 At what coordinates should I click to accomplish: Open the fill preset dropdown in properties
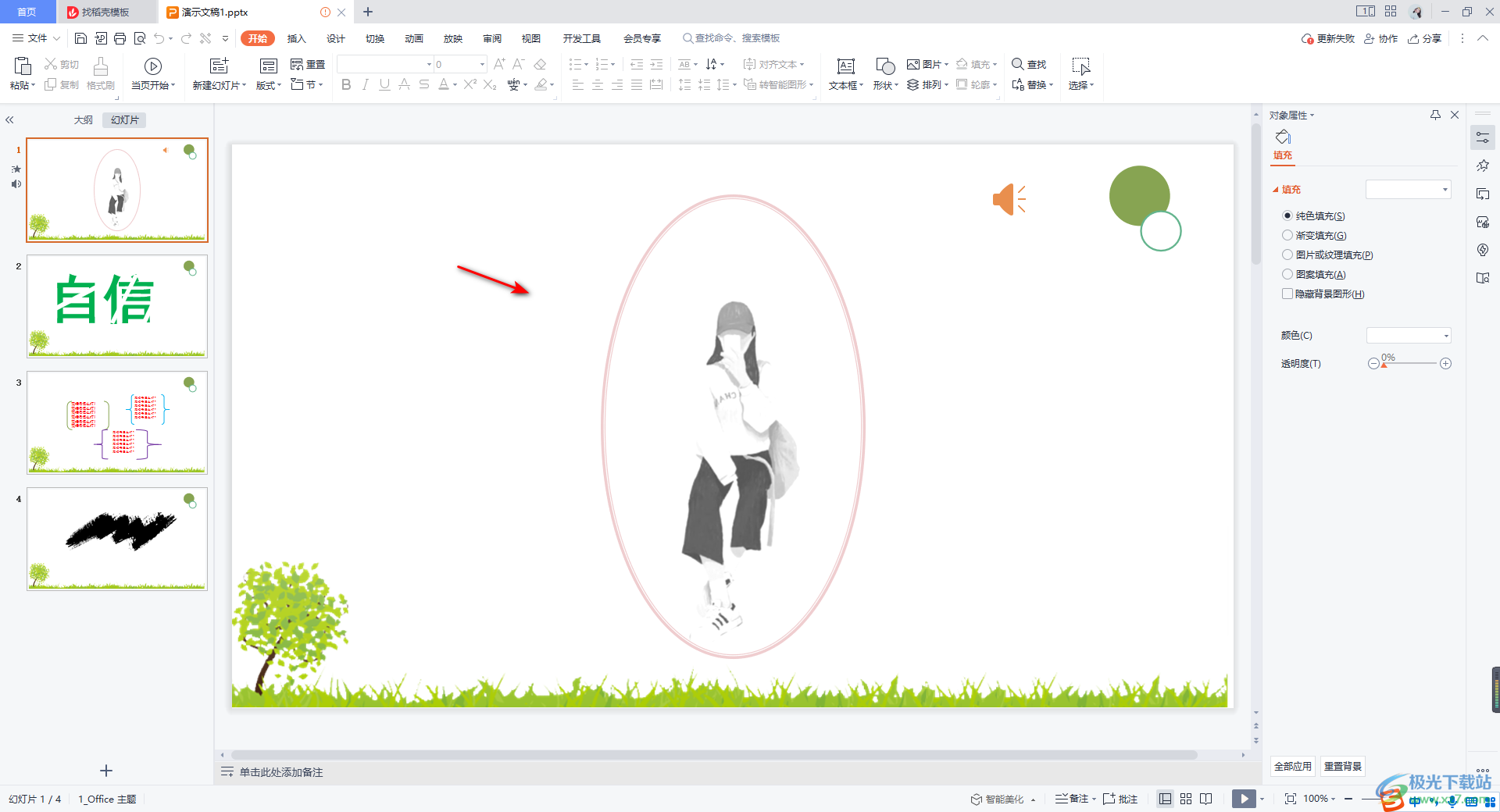point(1408,189)
